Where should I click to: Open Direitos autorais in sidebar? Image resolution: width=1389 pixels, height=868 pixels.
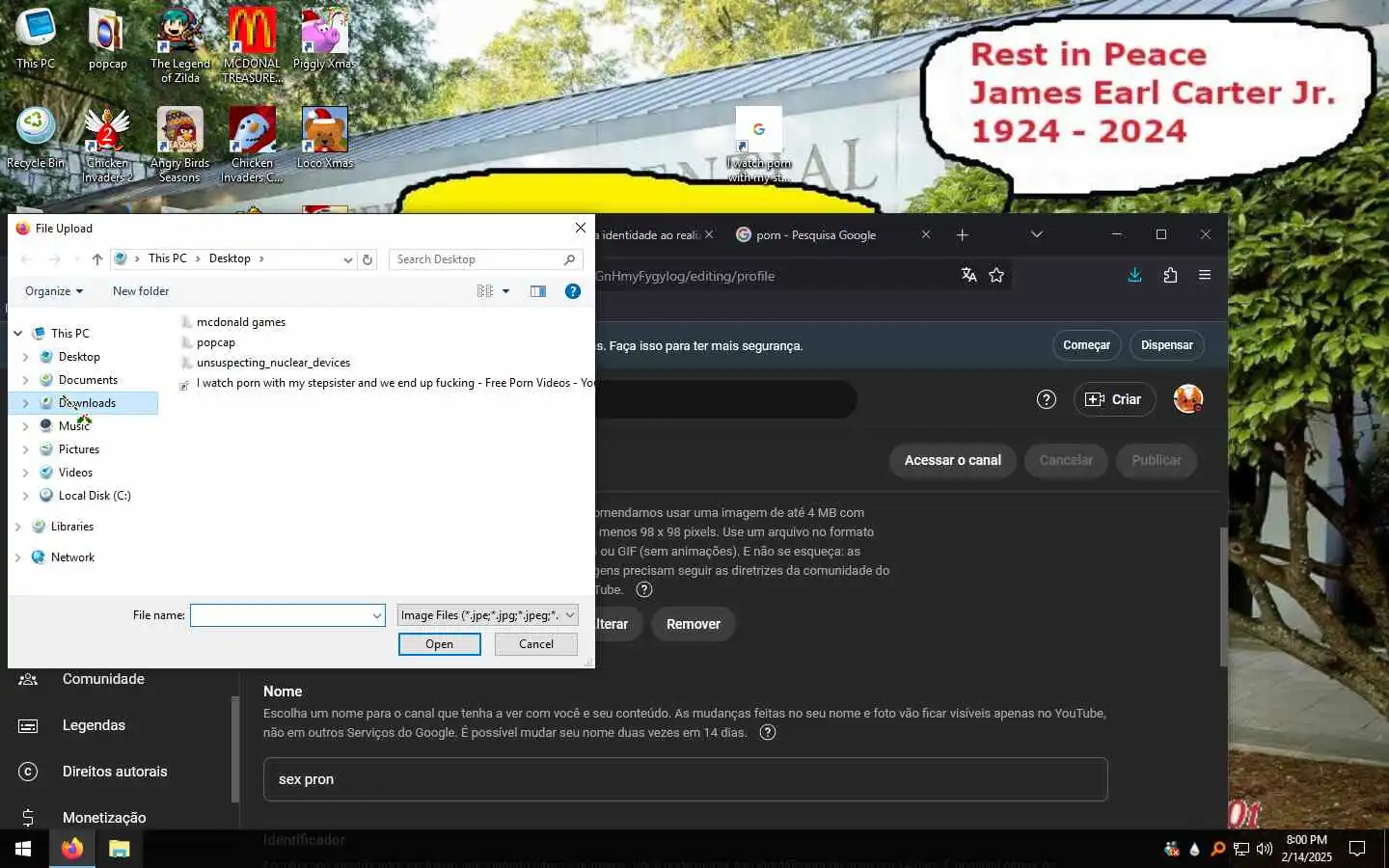115,772
